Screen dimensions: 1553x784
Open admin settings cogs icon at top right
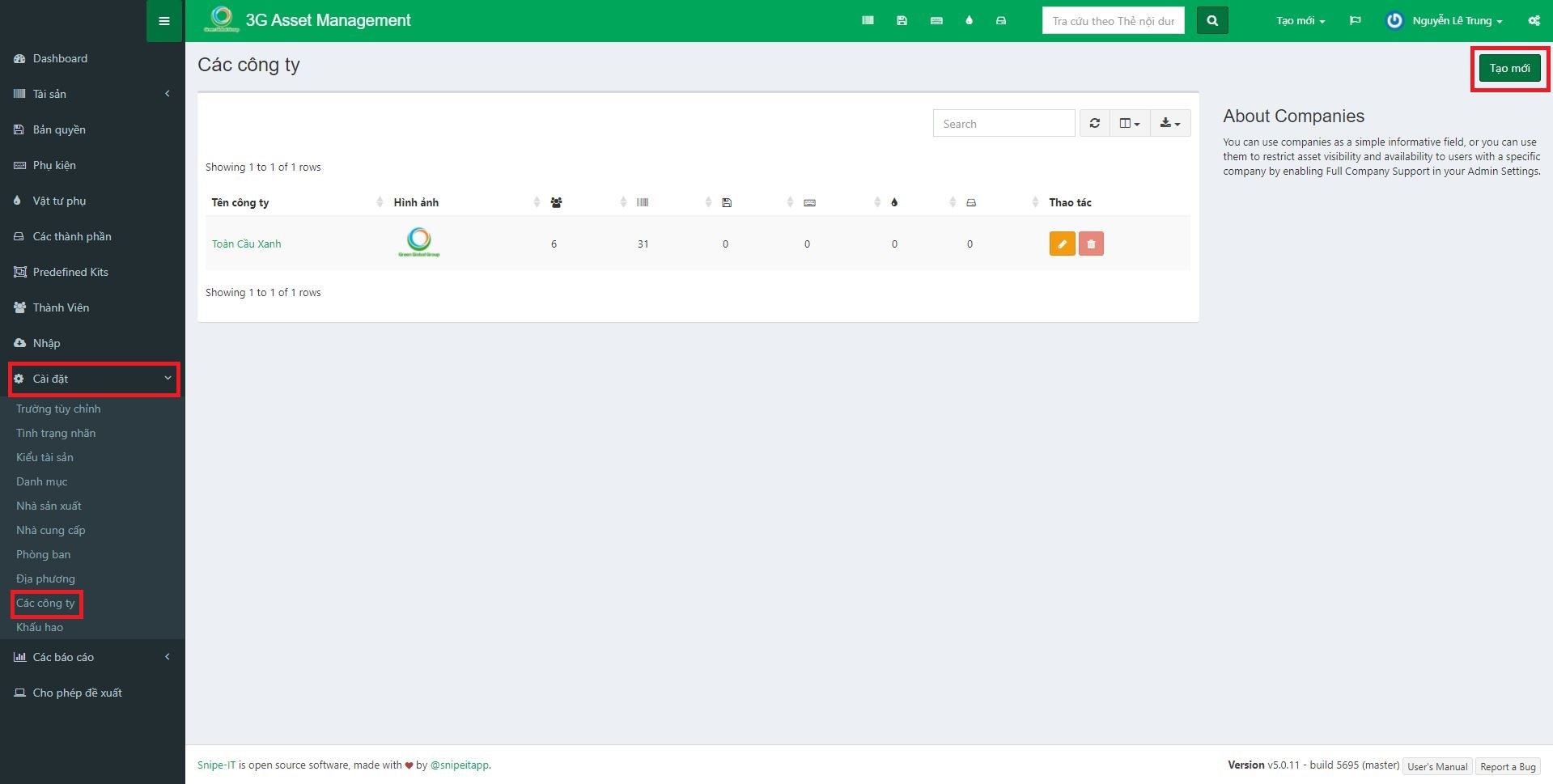click(1534, 21)
